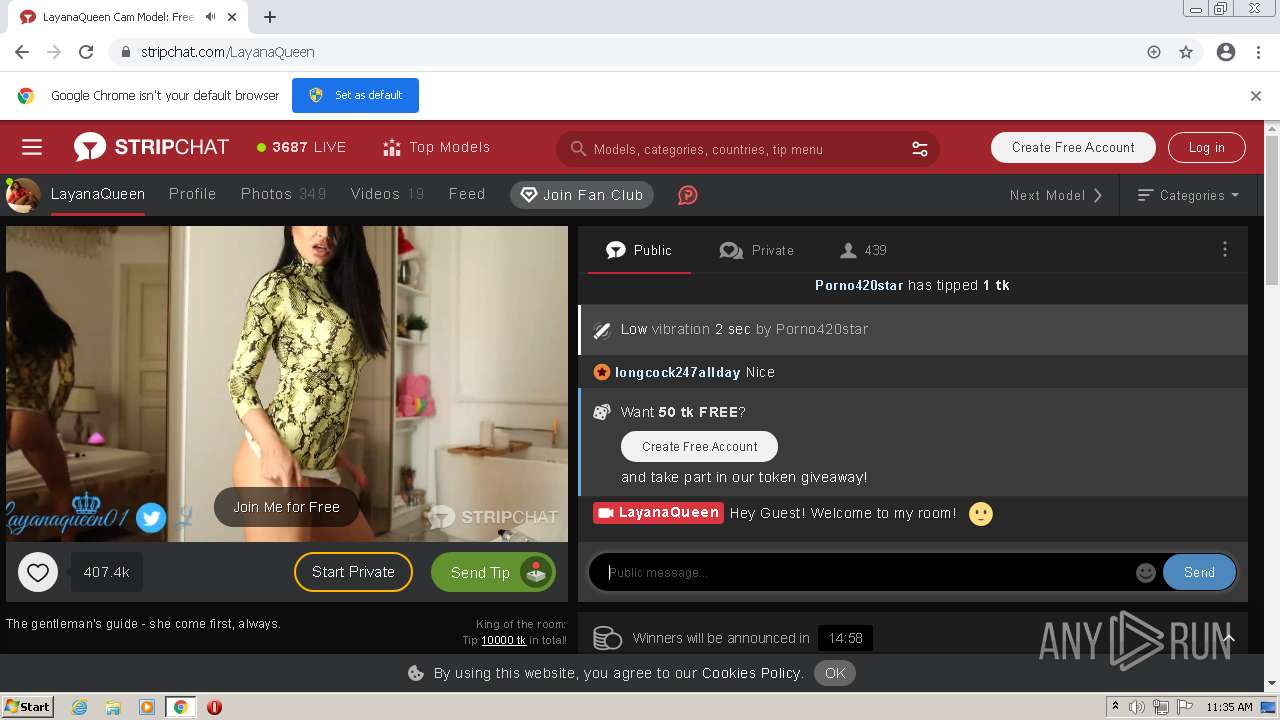1280x720 pixels.
Task: Click Join Me for Free overlay
Action: click(286, 507)
